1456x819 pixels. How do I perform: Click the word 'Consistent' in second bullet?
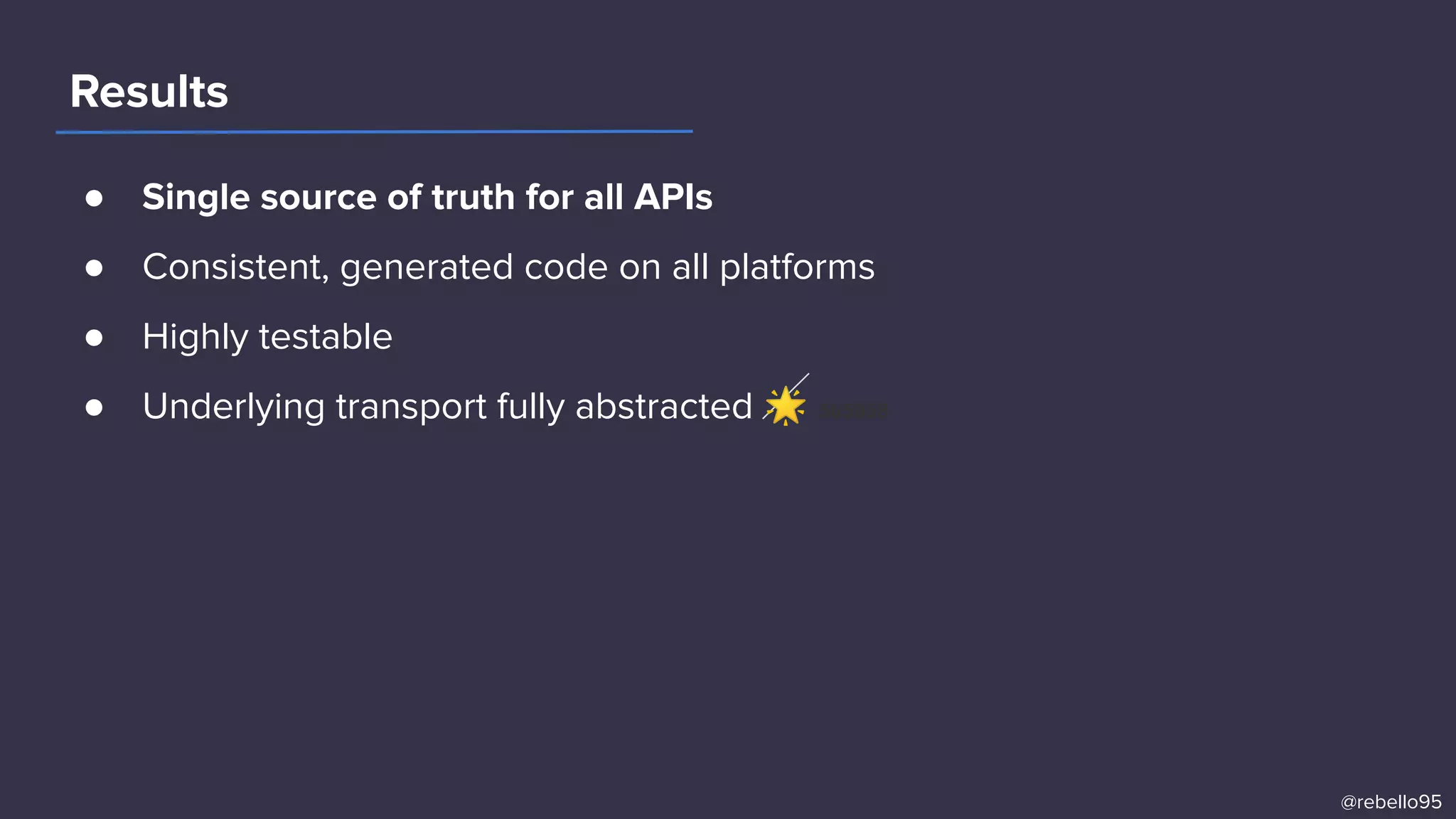235,268
